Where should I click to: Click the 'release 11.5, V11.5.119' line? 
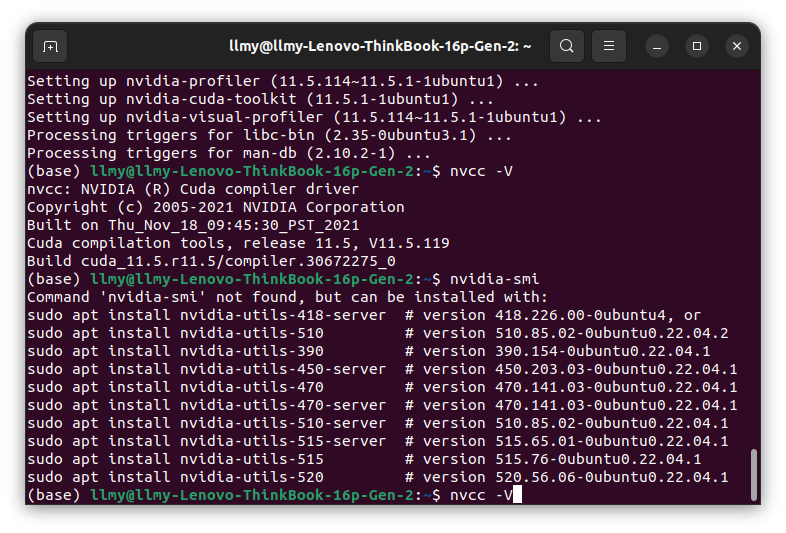(x=238, y=244)
